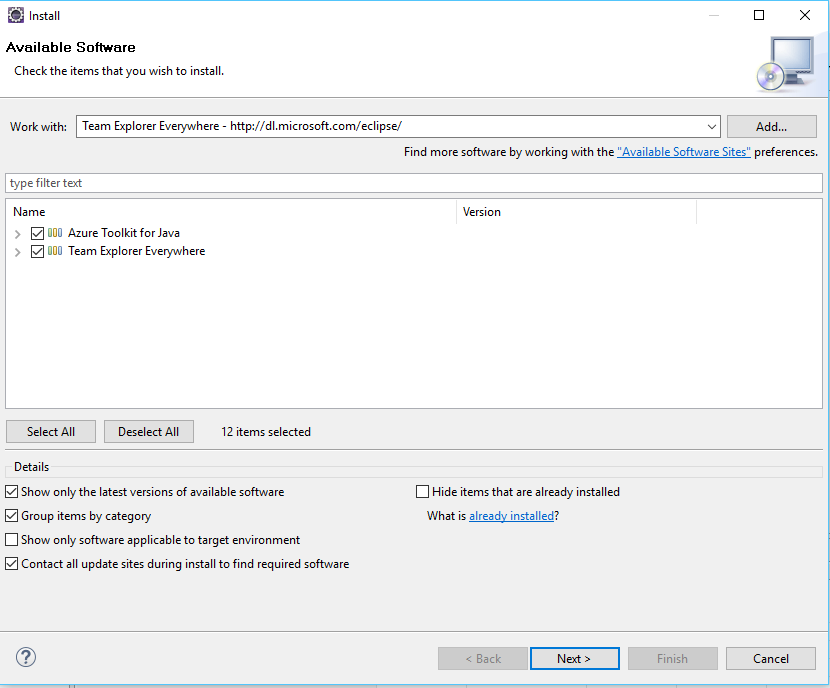Open the Work with dropdown list
This screenshot has width=830, height=688.
pyautogui.click(x=711, y=127)
